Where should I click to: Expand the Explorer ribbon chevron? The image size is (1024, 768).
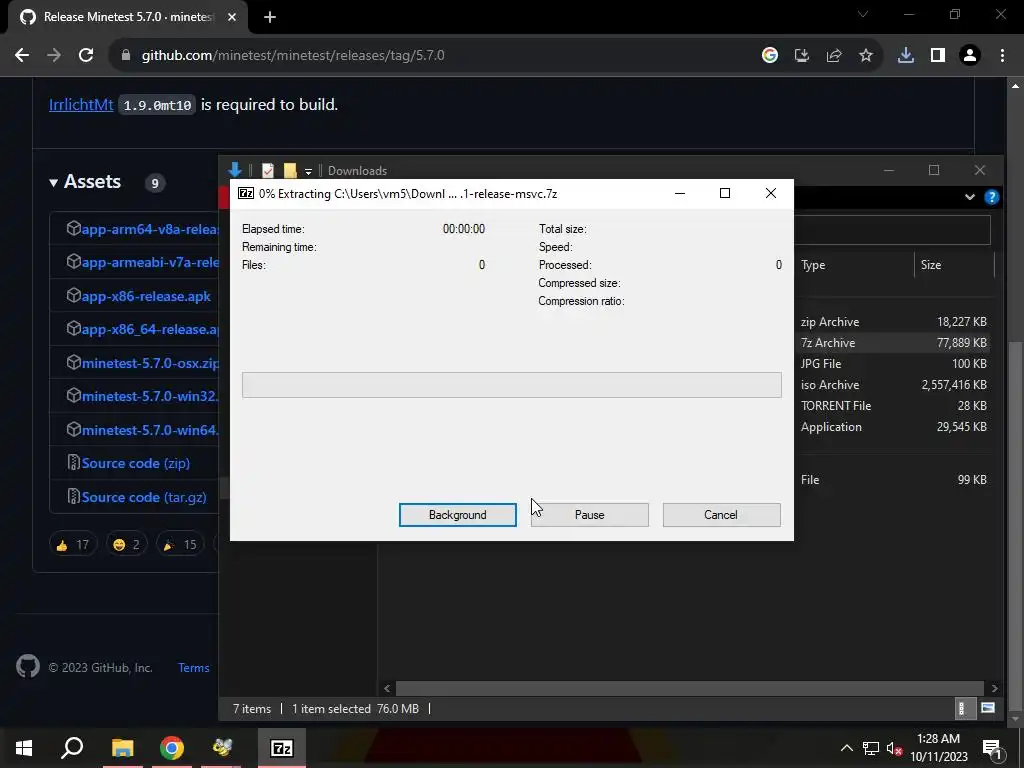(970, 197)
